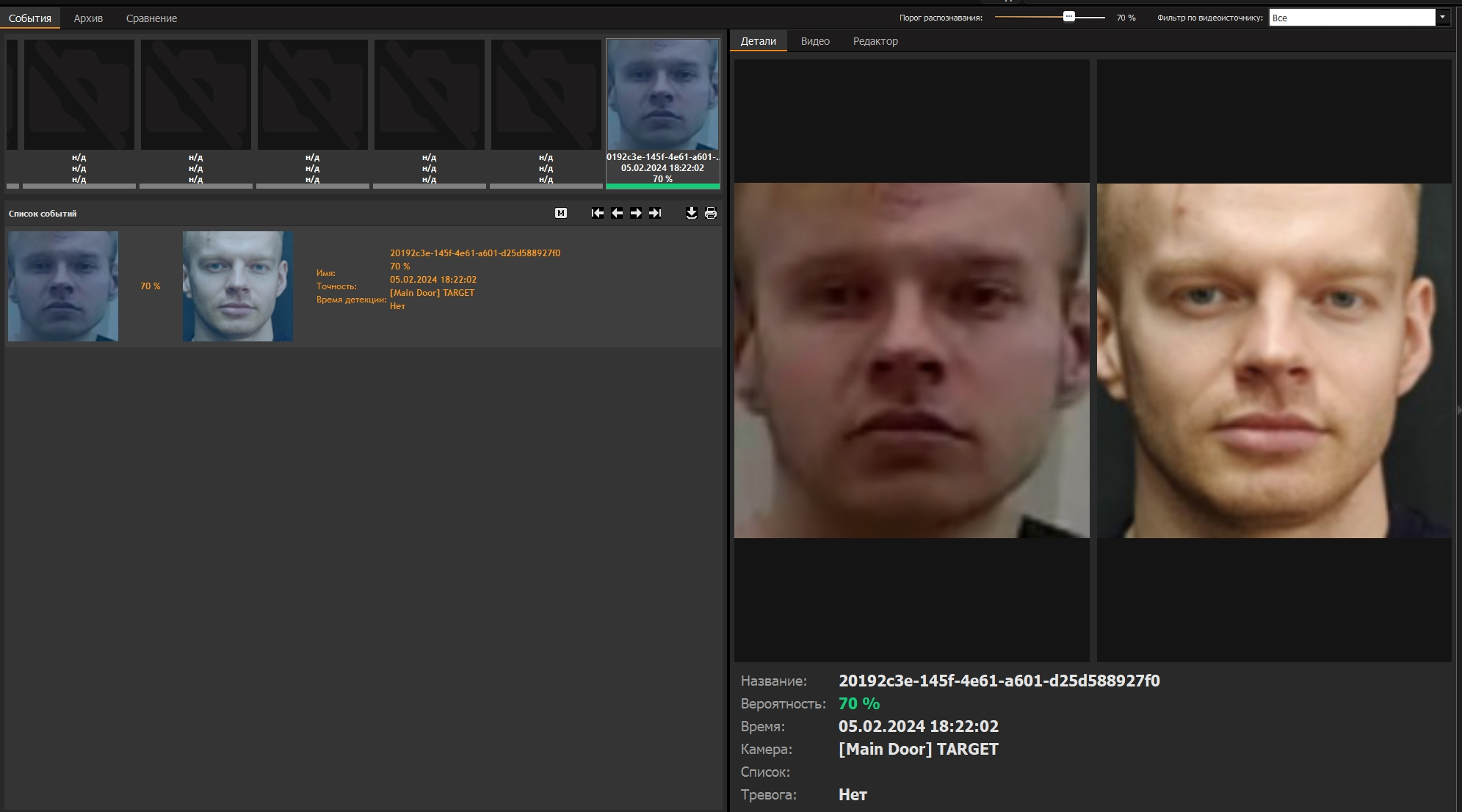Go to next event with right arrow
Screen dimensions: 1462x812
click(x=636, y=213)
